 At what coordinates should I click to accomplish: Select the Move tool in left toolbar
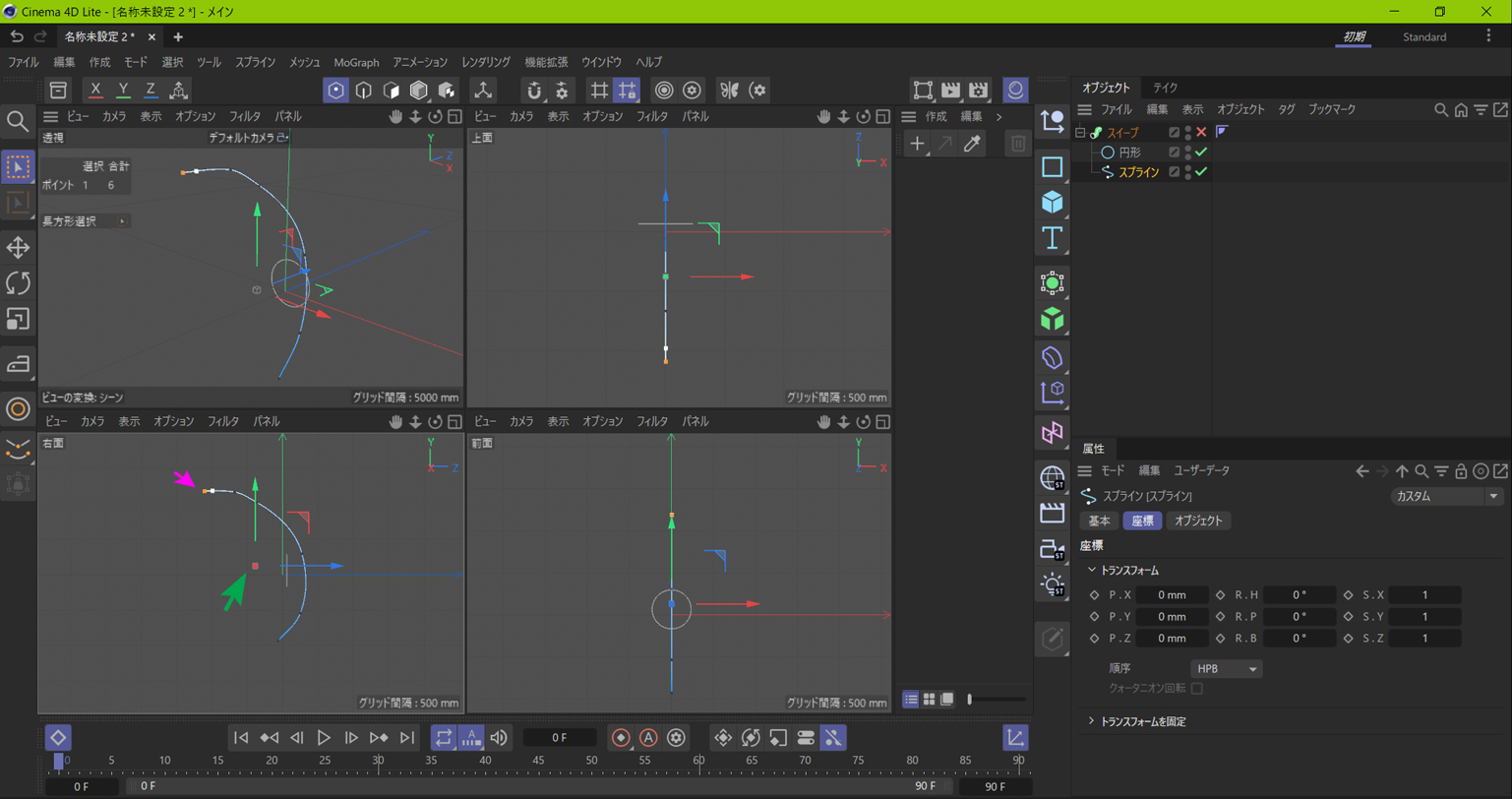pyautogui.click(x=18, y=247)
